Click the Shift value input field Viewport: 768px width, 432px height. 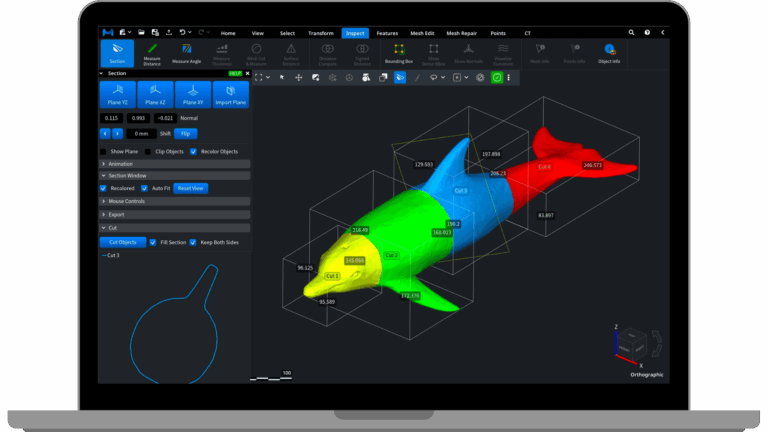[140, 133]
